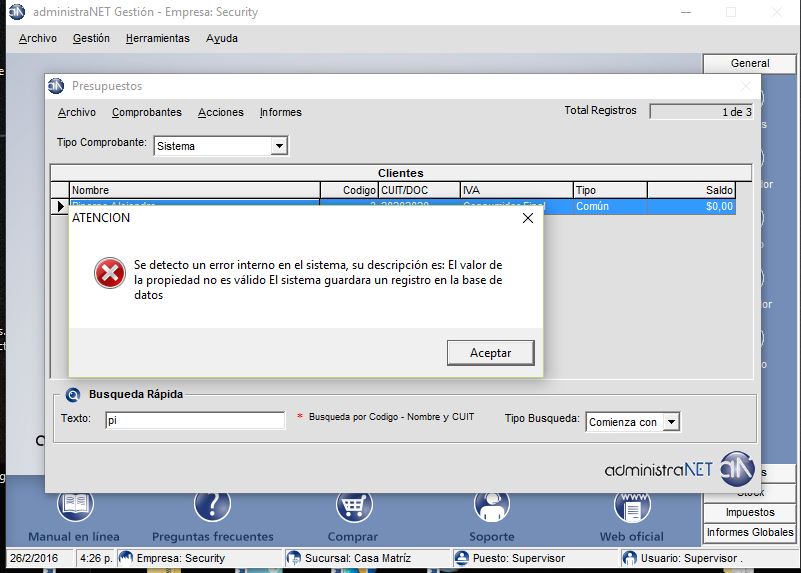The width and height of the screenshot is (801, 573).
Task: Expand the Tipo Busqueda dropdown
Action: coord(671,422)
